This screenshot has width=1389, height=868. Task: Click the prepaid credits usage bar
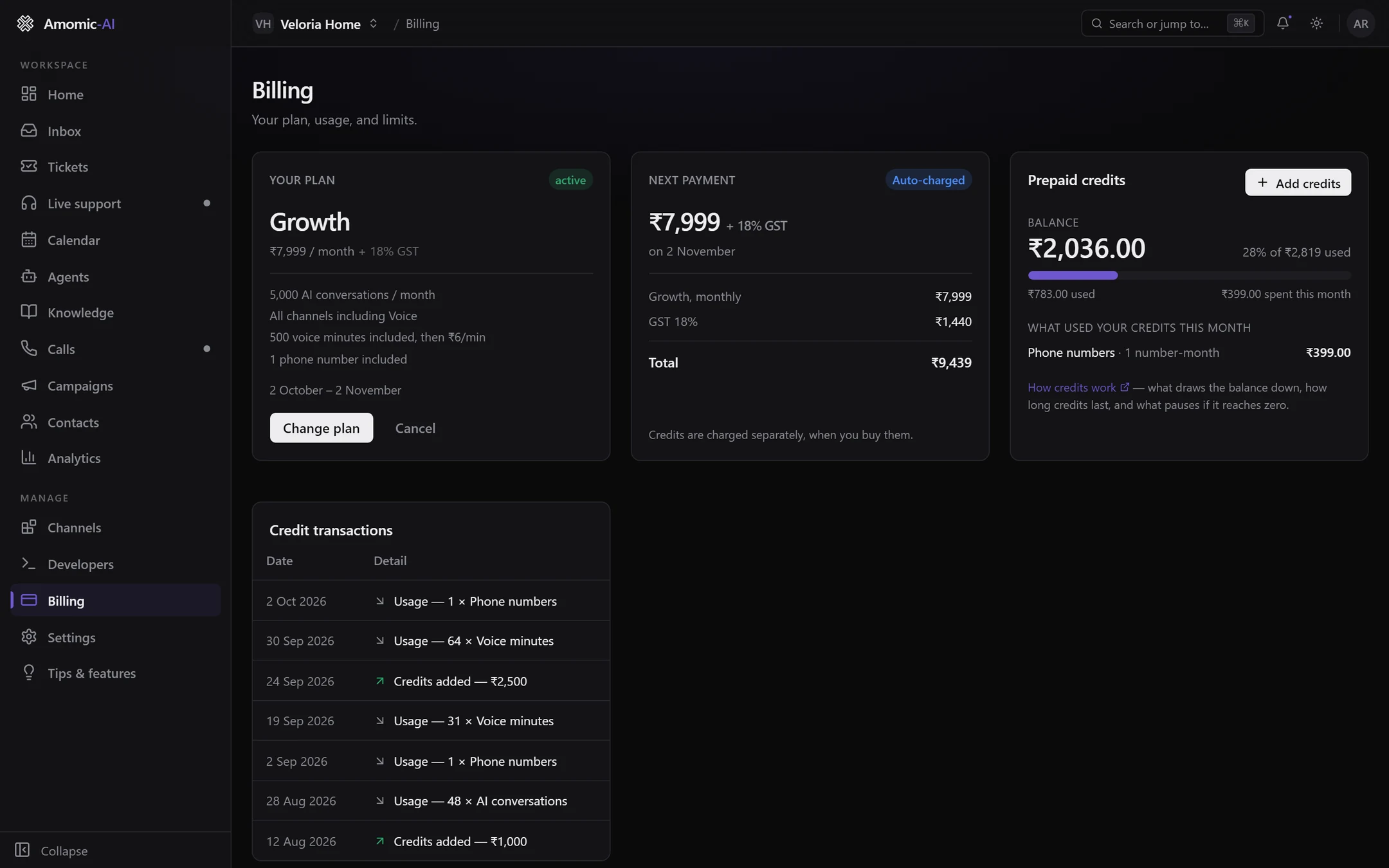(1189, 275)
